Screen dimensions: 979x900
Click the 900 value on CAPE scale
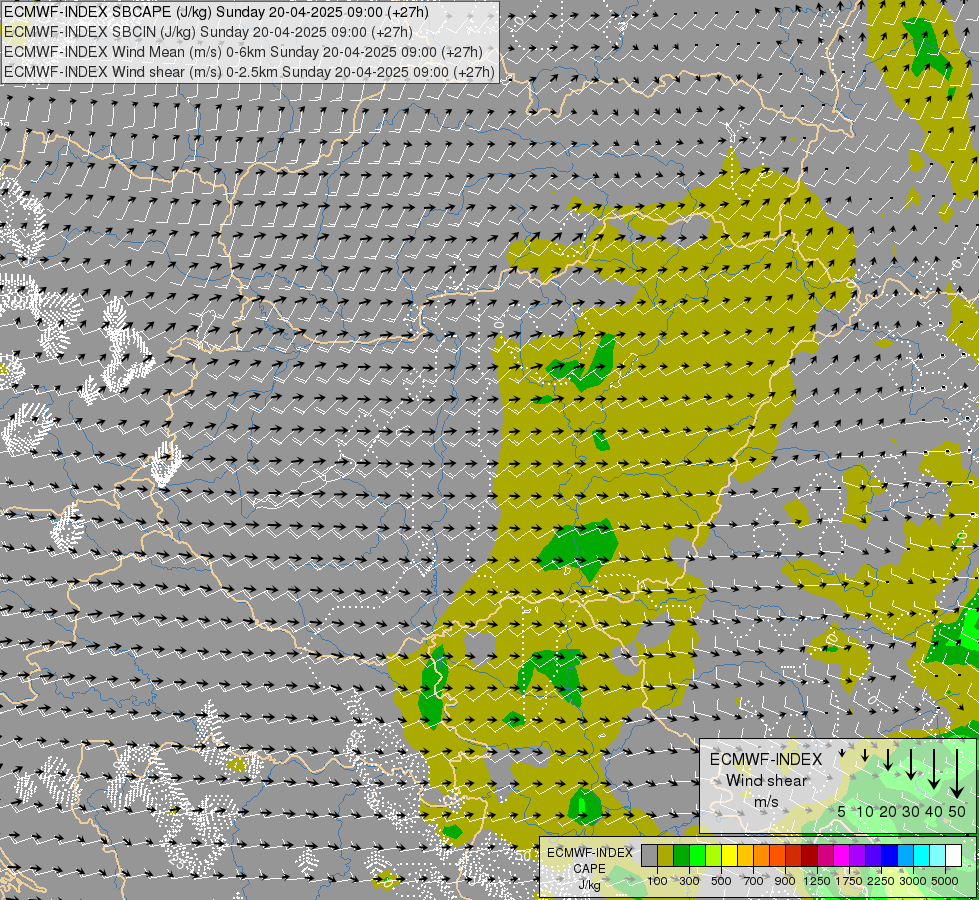point(785,881)
